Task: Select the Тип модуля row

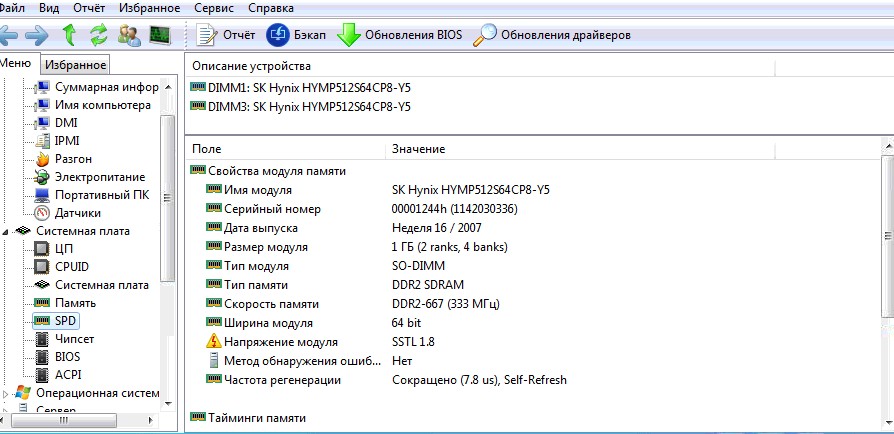Action: (x=326, y=266)
